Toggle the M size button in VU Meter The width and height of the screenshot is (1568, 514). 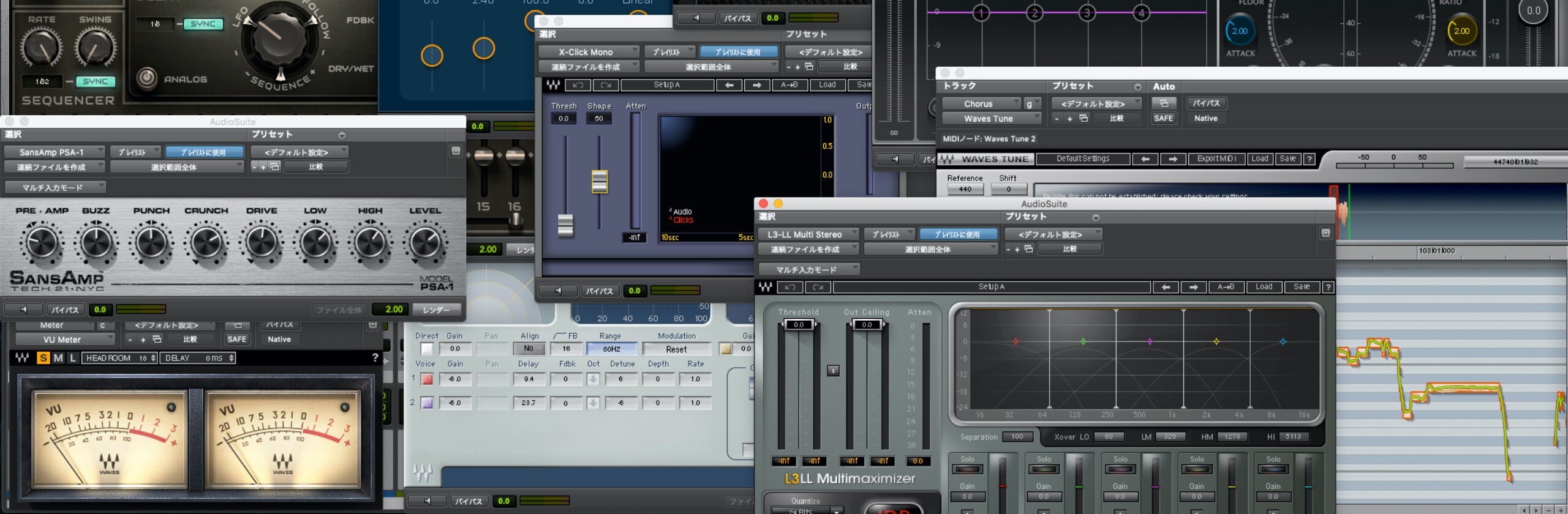coord(58,358)
